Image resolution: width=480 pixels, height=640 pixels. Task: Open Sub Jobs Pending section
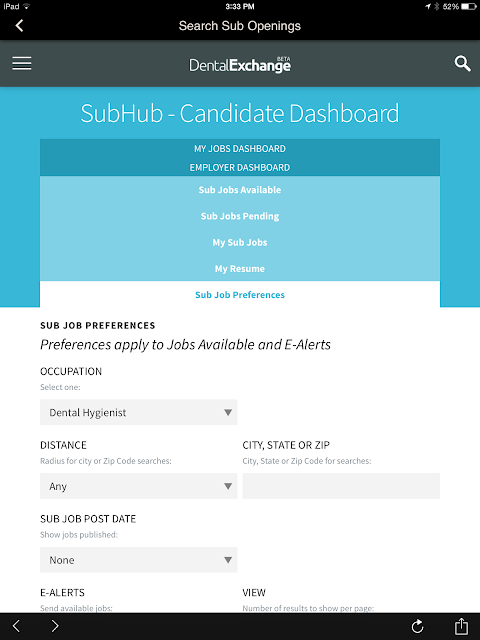240,216
